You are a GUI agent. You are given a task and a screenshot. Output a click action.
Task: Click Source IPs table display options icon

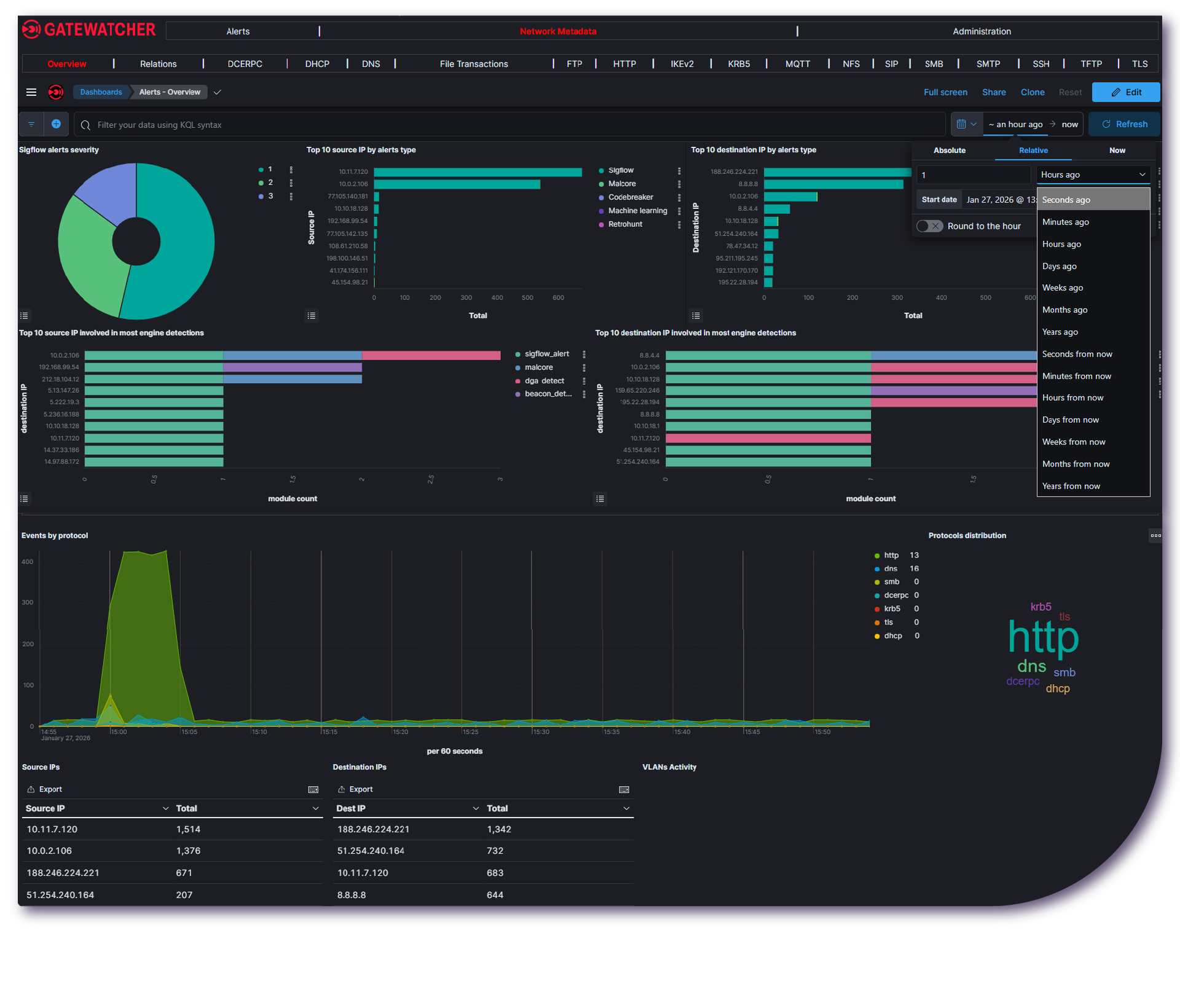(313, 790)
